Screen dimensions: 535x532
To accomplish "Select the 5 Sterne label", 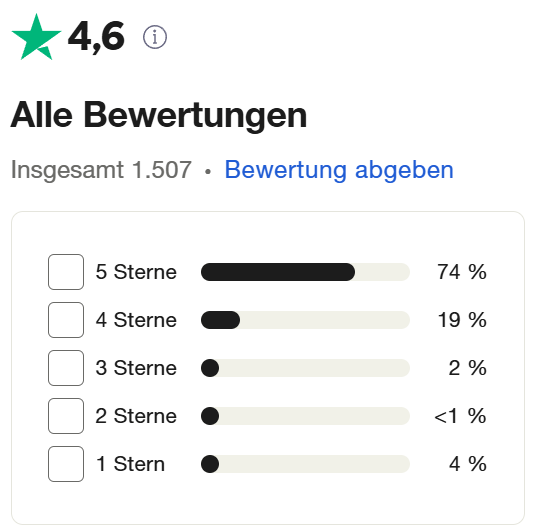I will [136, 272].
